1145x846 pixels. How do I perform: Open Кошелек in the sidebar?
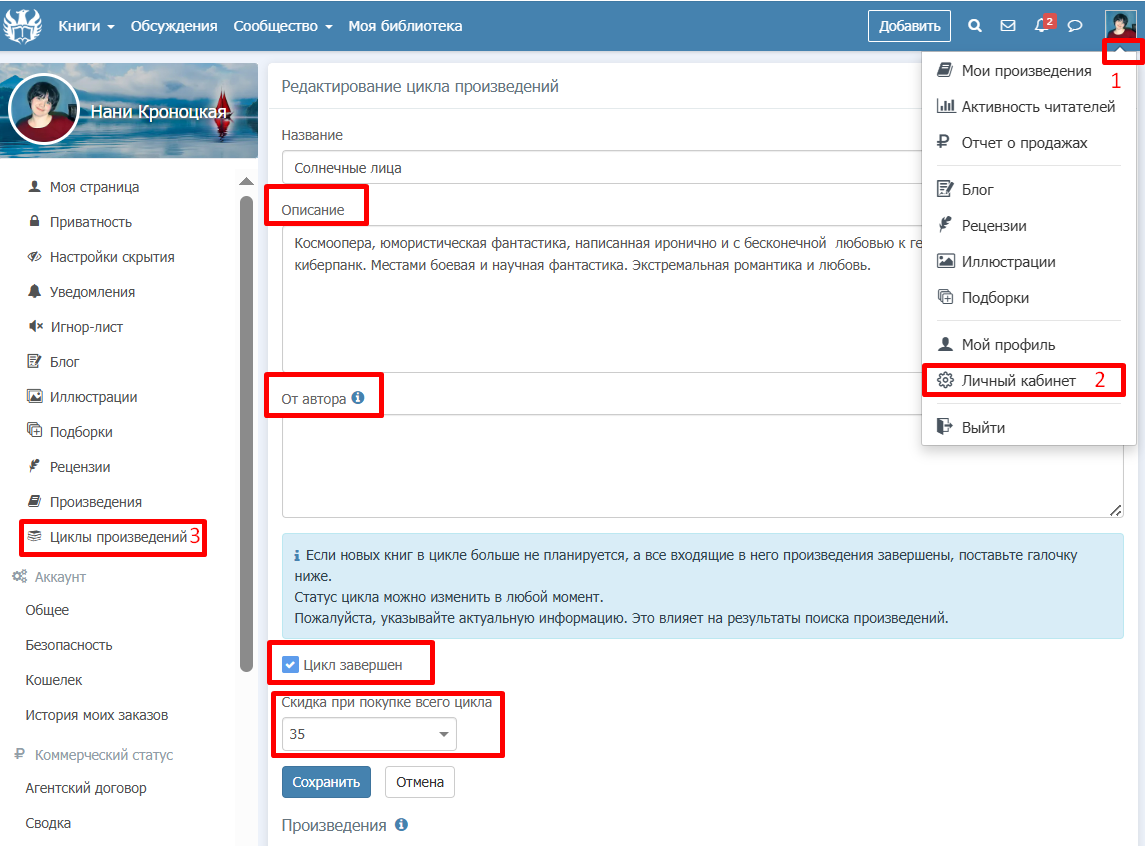pyautogui.click(x=54, y=680)
